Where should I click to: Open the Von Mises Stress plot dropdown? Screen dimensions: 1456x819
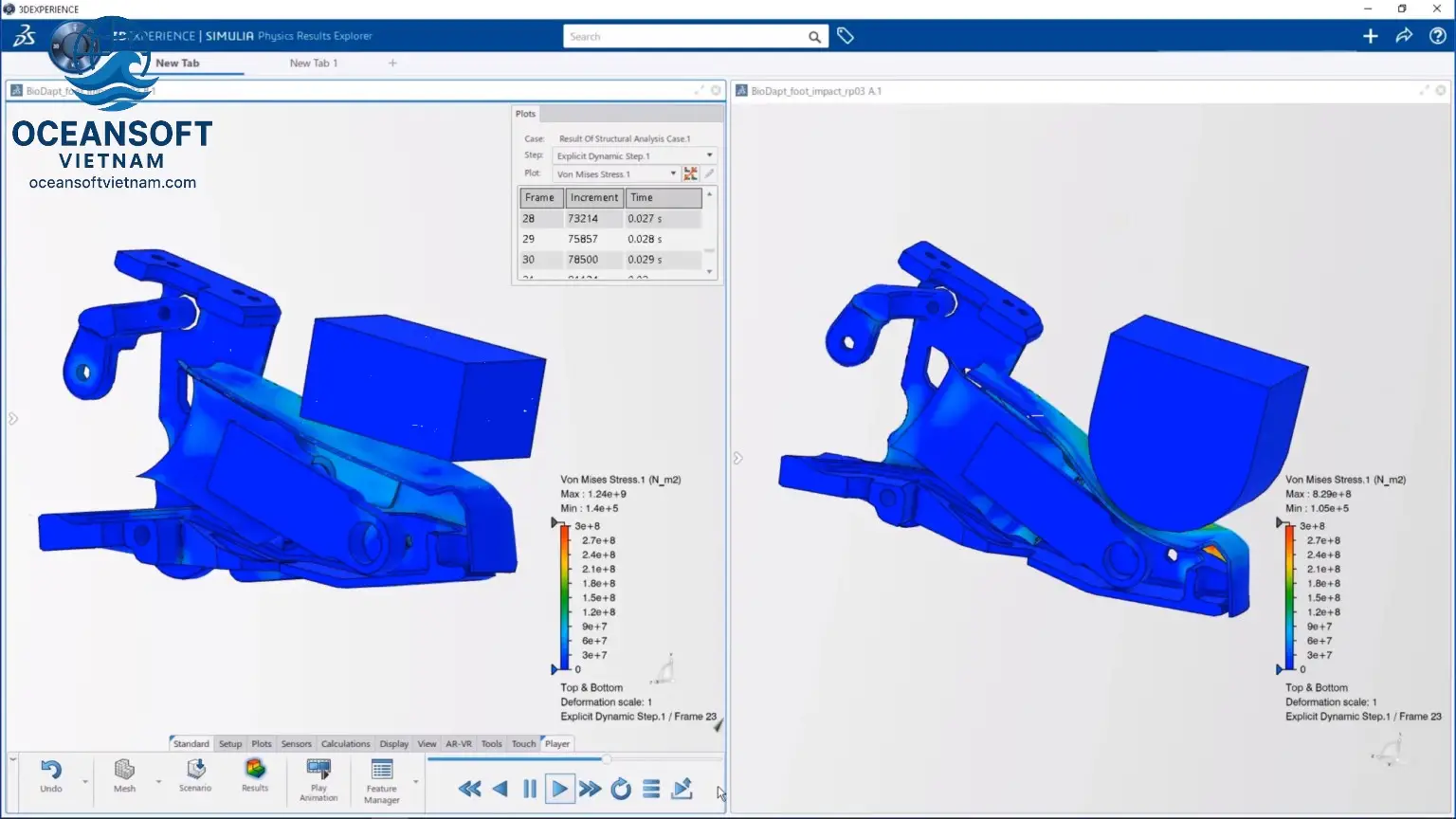(673, 173)
